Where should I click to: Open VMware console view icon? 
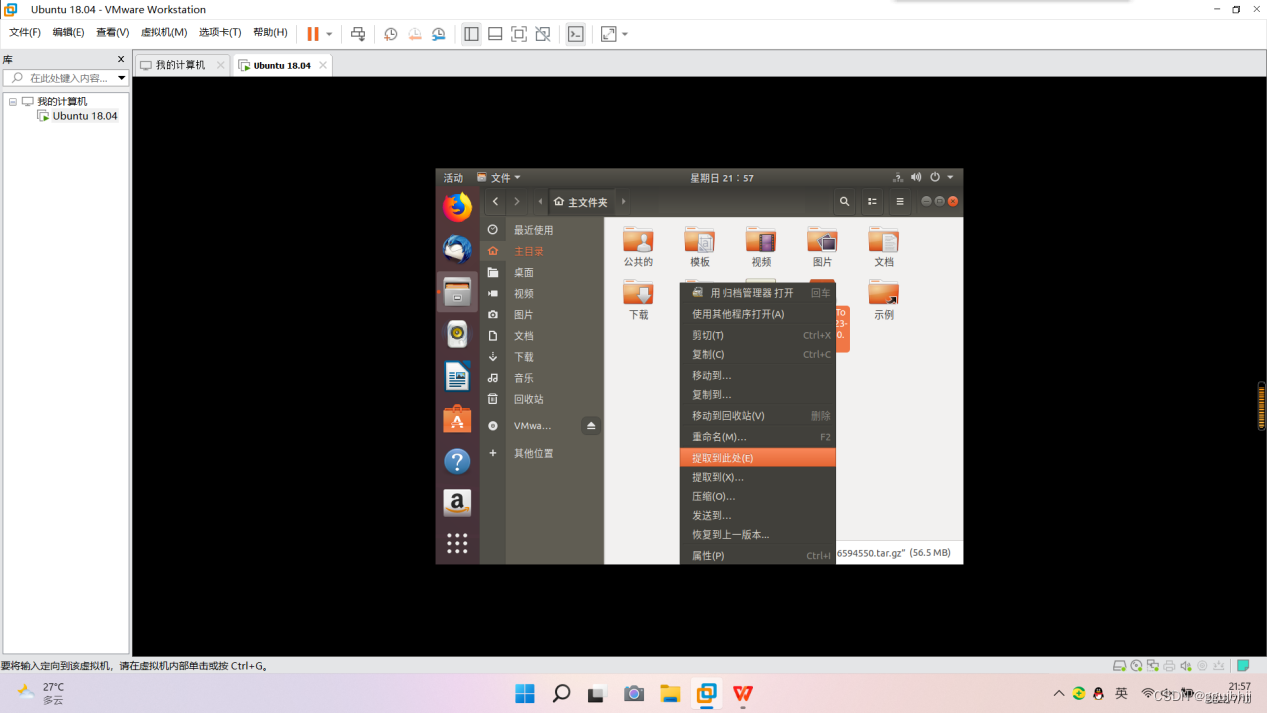point(576,34)
